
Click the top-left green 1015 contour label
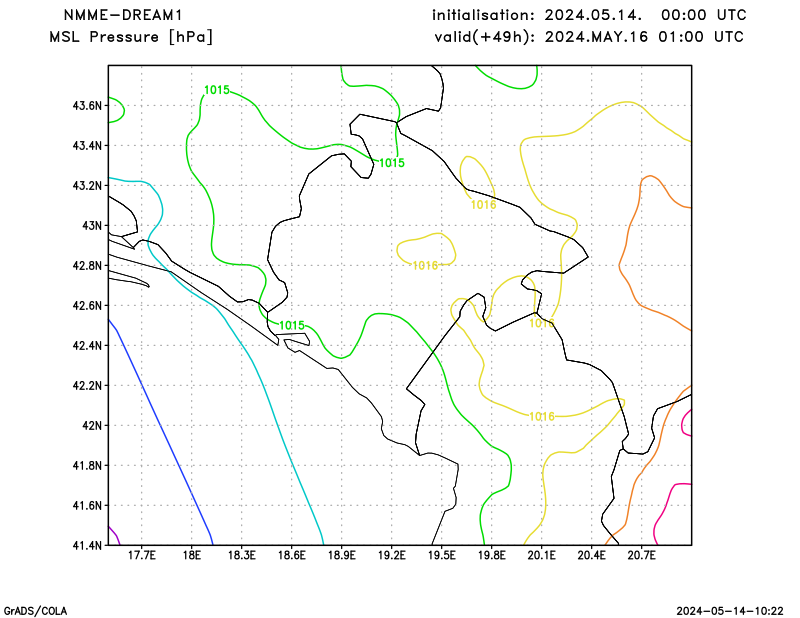[x=217, y=90]
